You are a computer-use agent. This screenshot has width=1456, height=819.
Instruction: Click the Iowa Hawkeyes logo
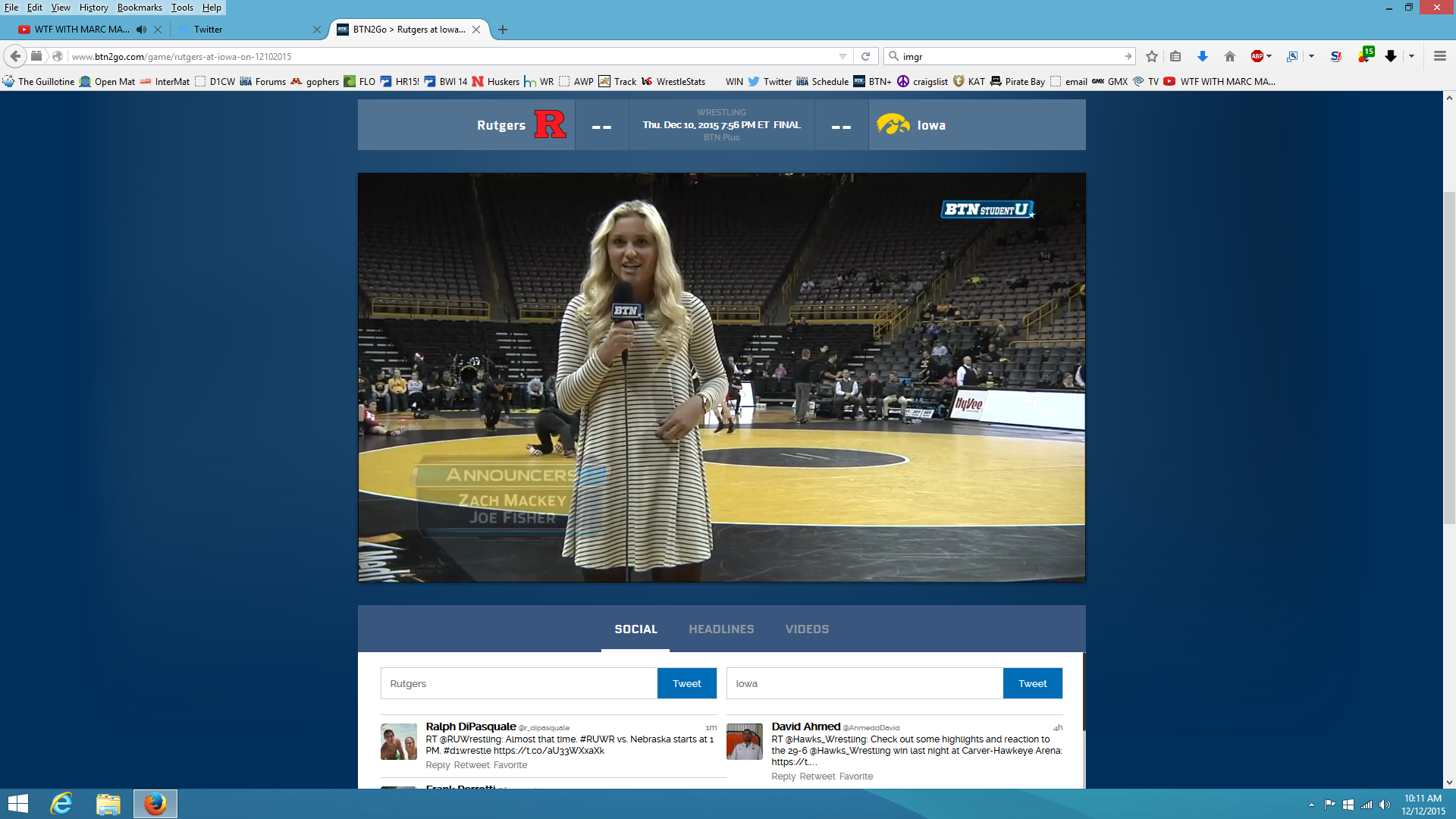click(893, 124)
